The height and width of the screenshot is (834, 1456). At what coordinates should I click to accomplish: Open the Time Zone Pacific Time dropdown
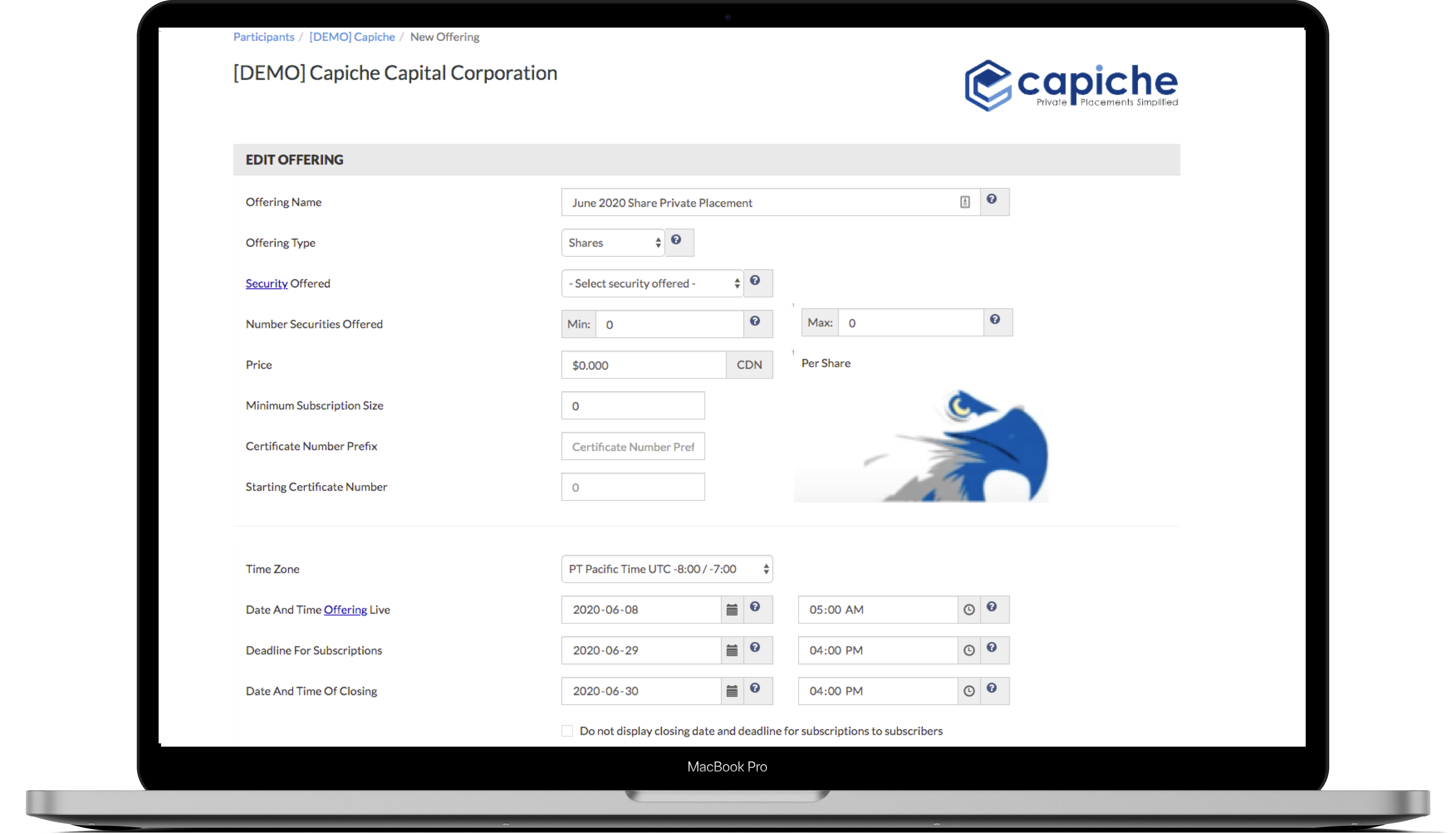666,569
